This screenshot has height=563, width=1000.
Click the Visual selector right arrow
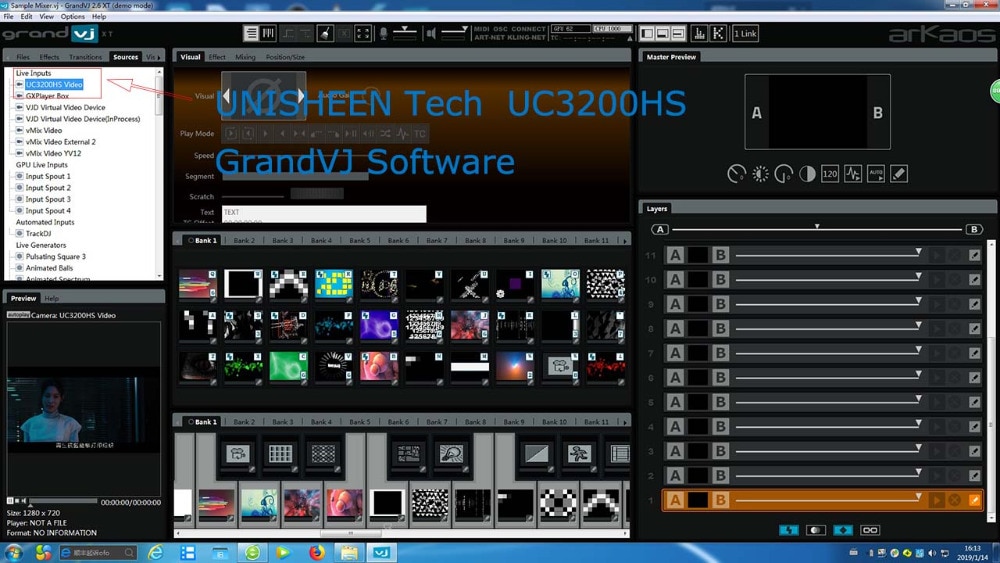point(300,96)
